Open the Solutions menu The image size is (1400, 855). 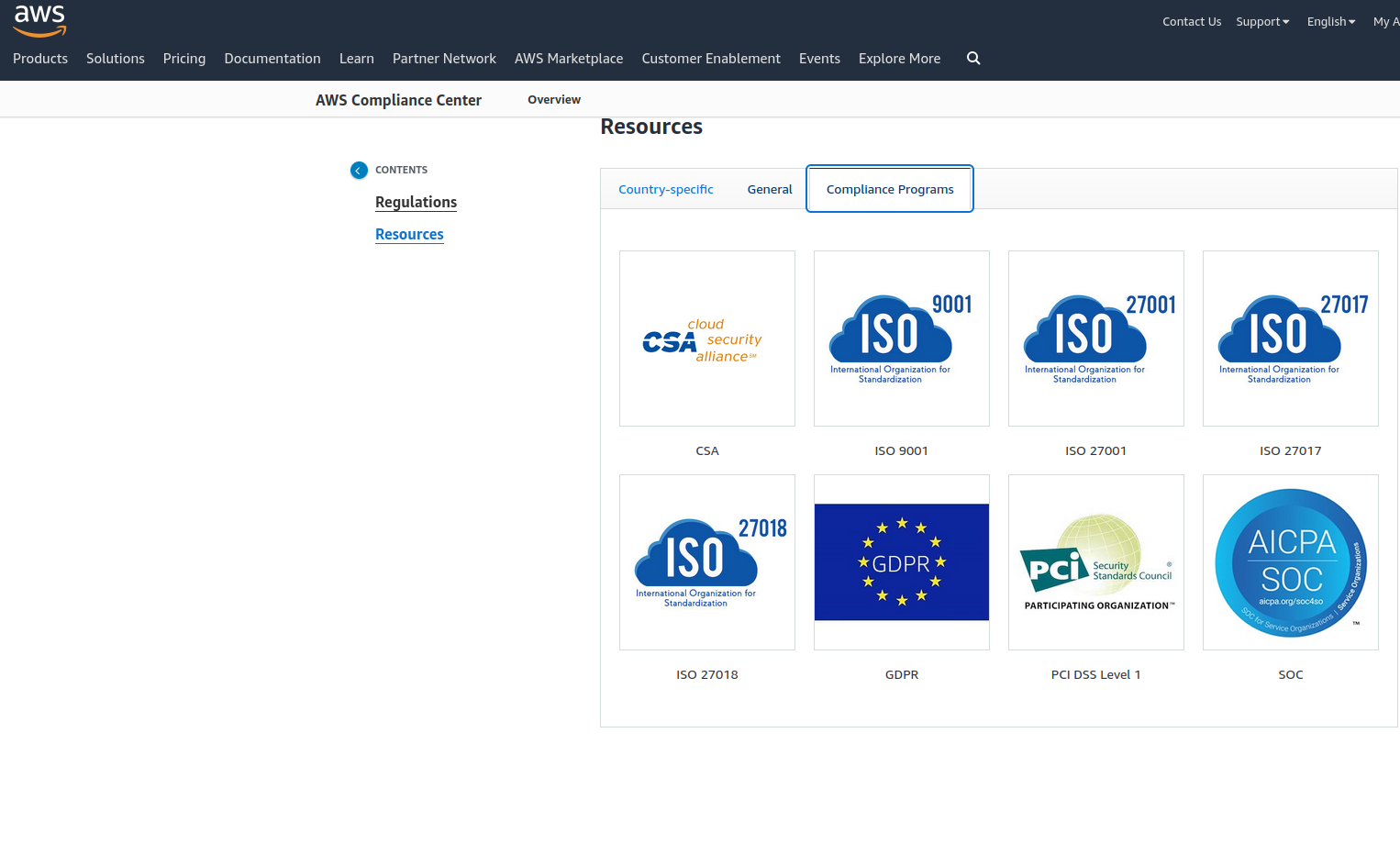pos(116,58)
